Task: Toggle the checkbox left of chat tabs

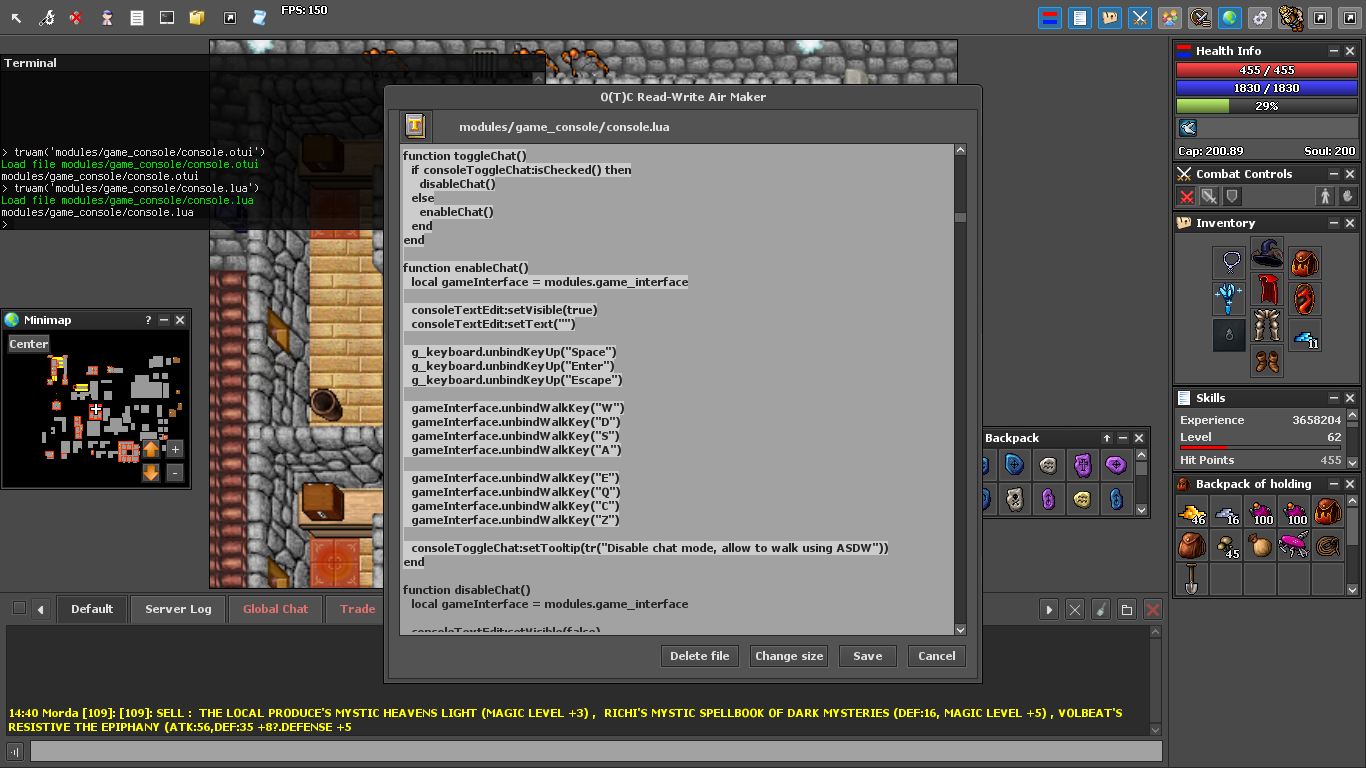Action: coord(19,608)
